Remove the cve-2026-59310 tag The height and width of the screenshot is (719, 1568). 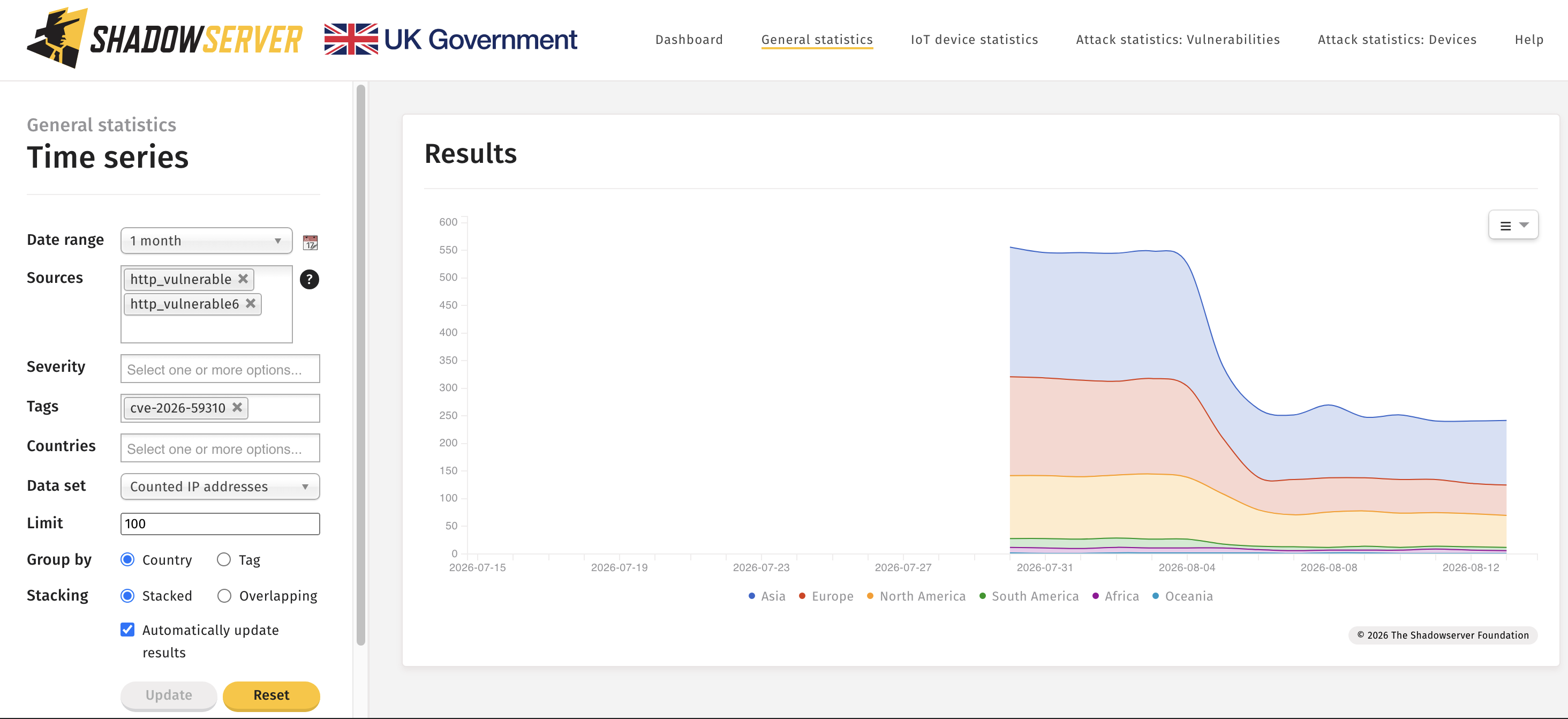(x=237, y=407)
